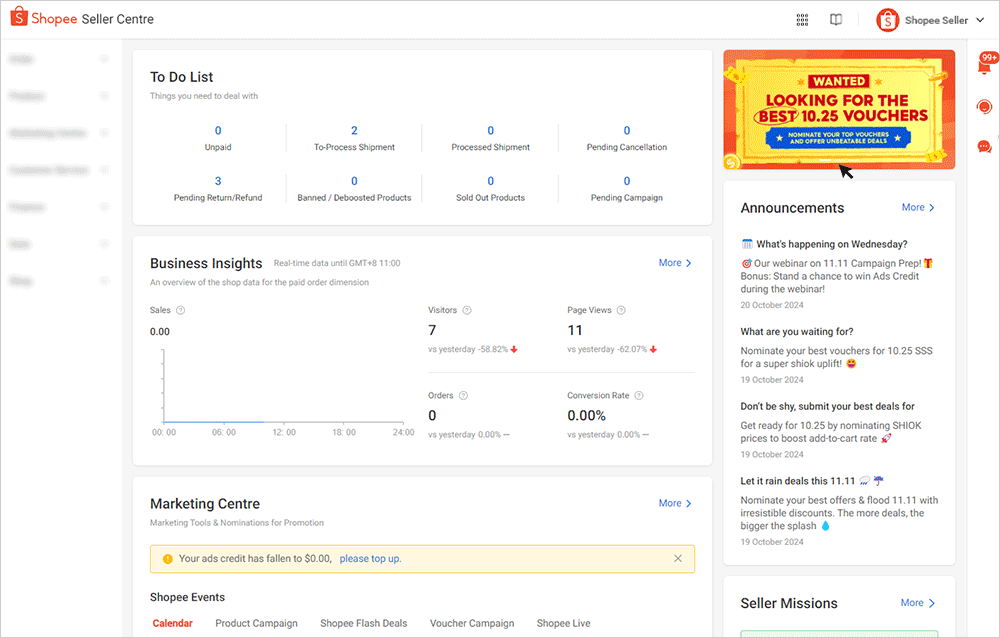Switch to the Shopee Flash Deals tab
The height and width of the screenshot is (638, 1000).
pyautogui.click(x=363, y=623)
